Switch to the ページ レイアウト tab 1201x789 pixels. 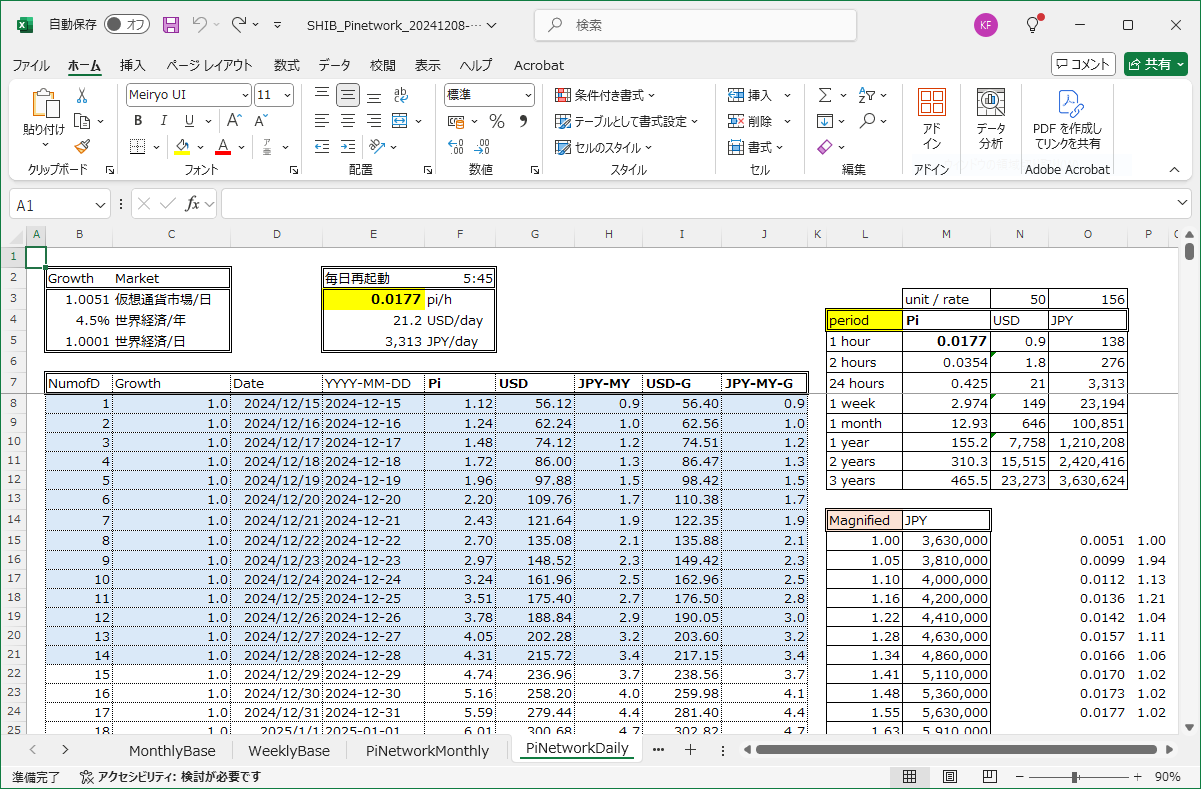(209, 65)
